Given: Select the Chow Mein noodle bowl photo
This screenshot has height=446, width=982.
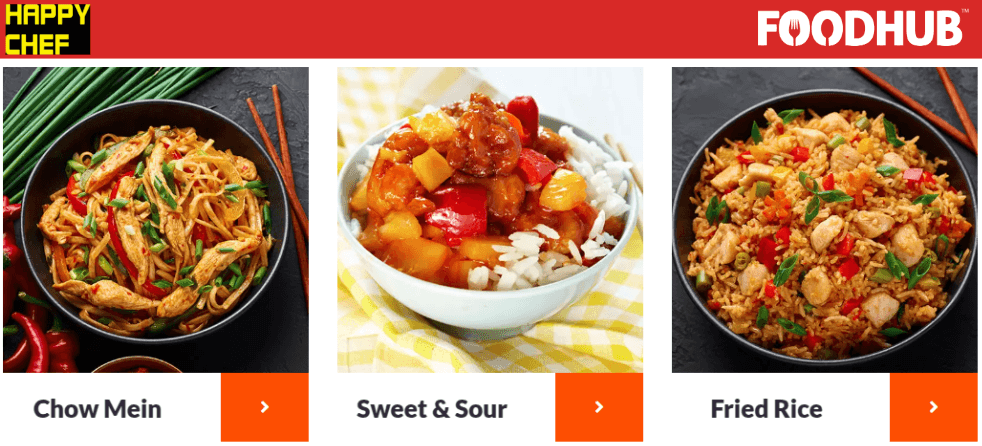Looking at the screenshot, I should pyautogui.click(x=156, y=220).
